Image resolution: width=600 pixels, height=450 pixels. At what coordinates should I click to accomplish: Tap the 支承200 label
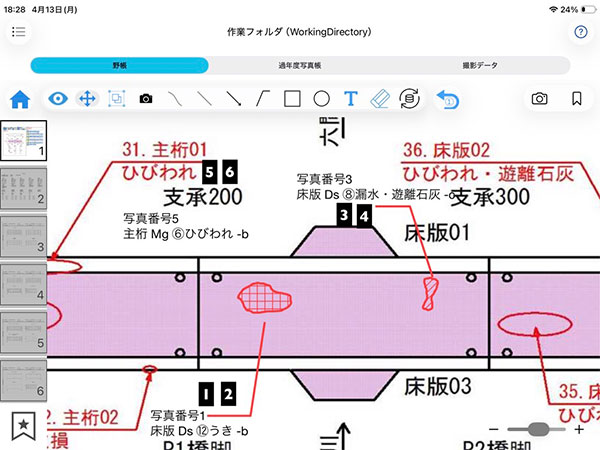203,197
